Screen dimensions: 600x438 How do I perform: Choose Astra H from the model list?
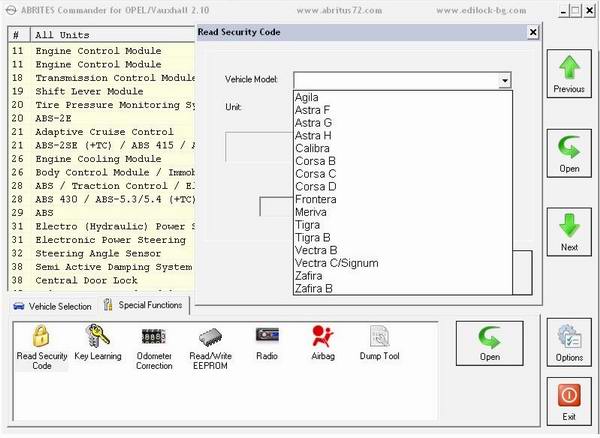(403, 135)
